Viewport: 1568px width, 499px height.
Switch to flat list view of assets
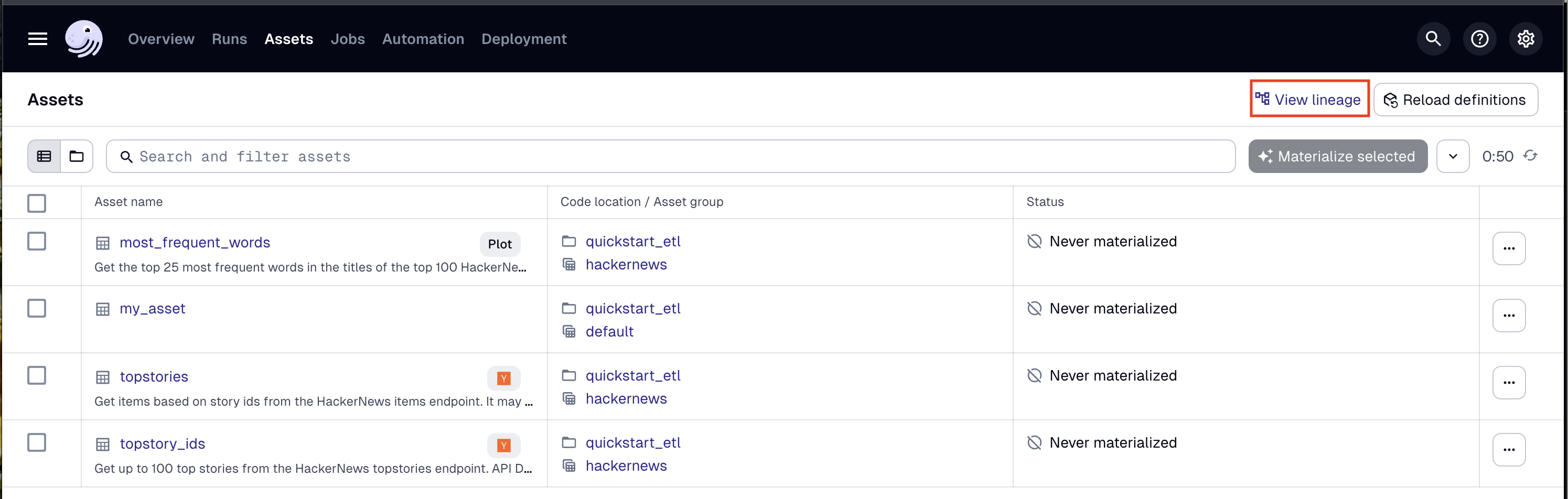[44, 156]
